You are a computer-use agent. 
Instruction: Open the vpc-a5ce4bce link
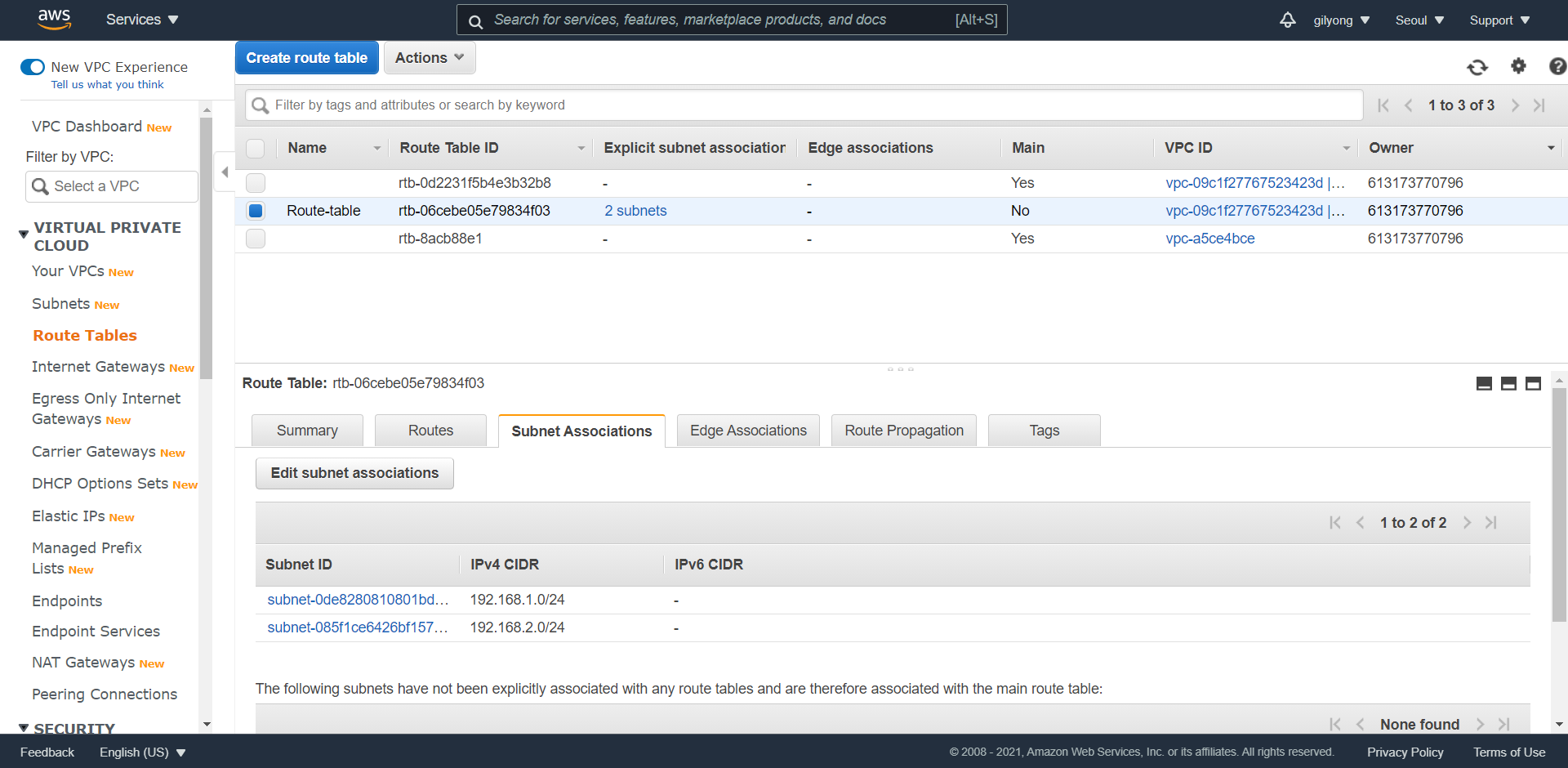click(x=1210, y=239)
